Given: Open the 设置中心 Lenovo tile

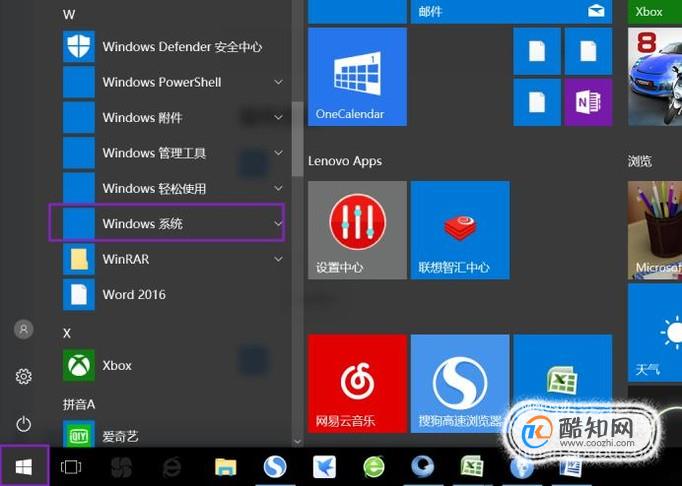Looking at the screenshot, I should 357,230.
